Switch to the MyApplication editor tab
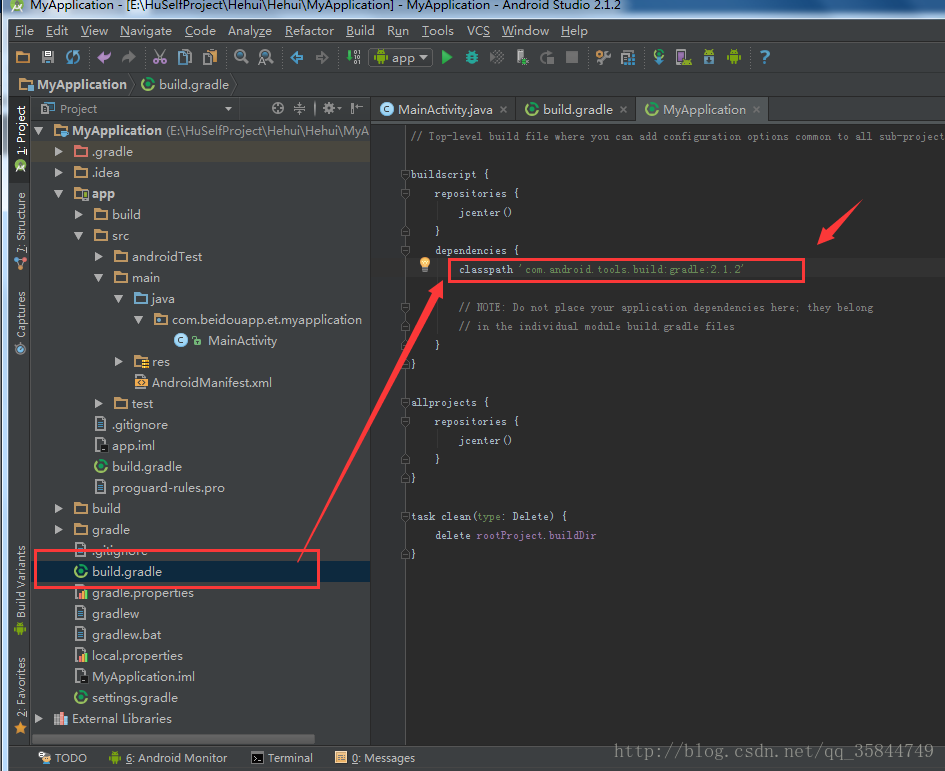This screenshot has height=771, width=945. coord(704,110)
